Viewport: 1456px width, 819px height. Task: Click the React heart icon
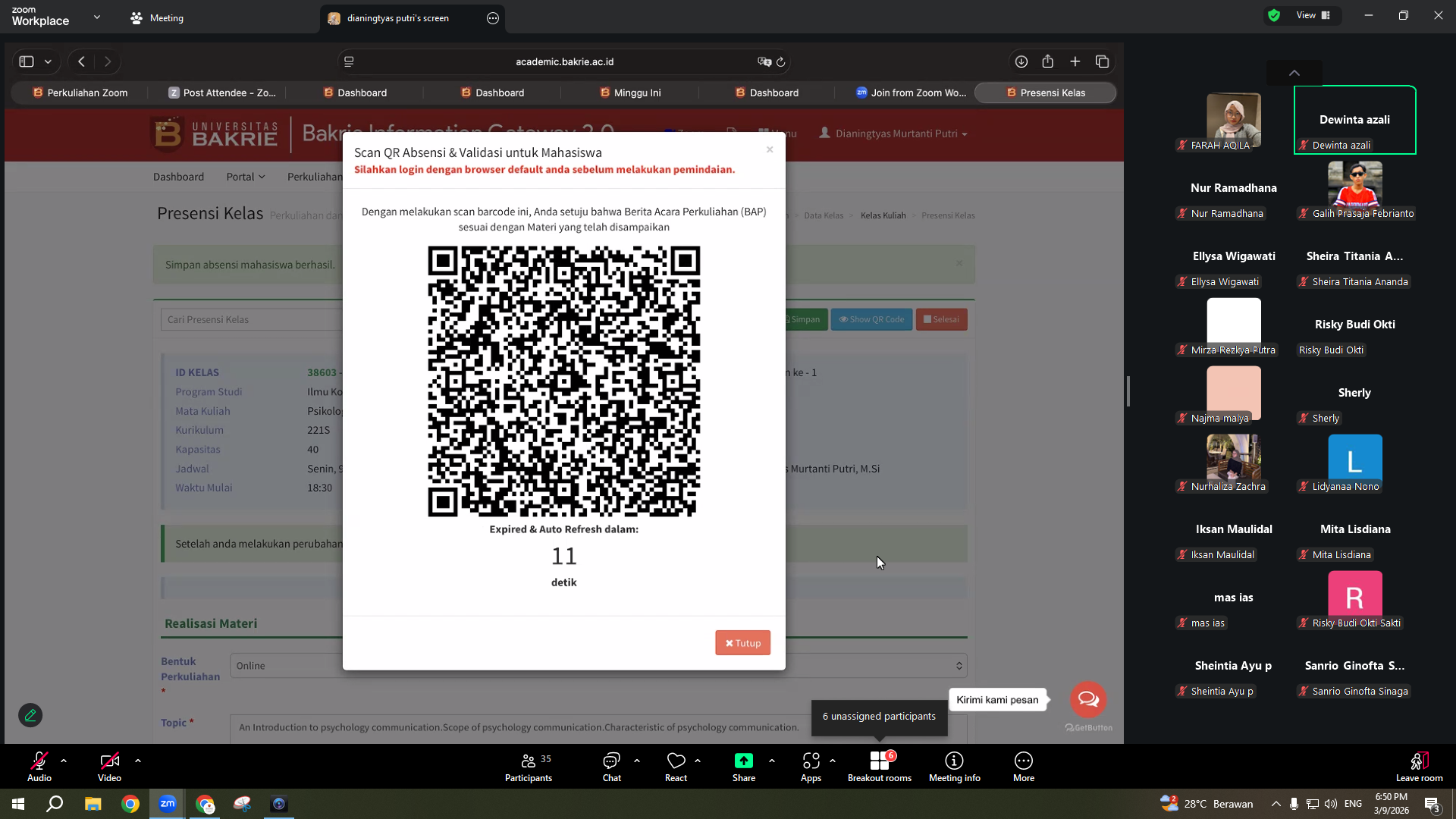click(x=676, y=761)
